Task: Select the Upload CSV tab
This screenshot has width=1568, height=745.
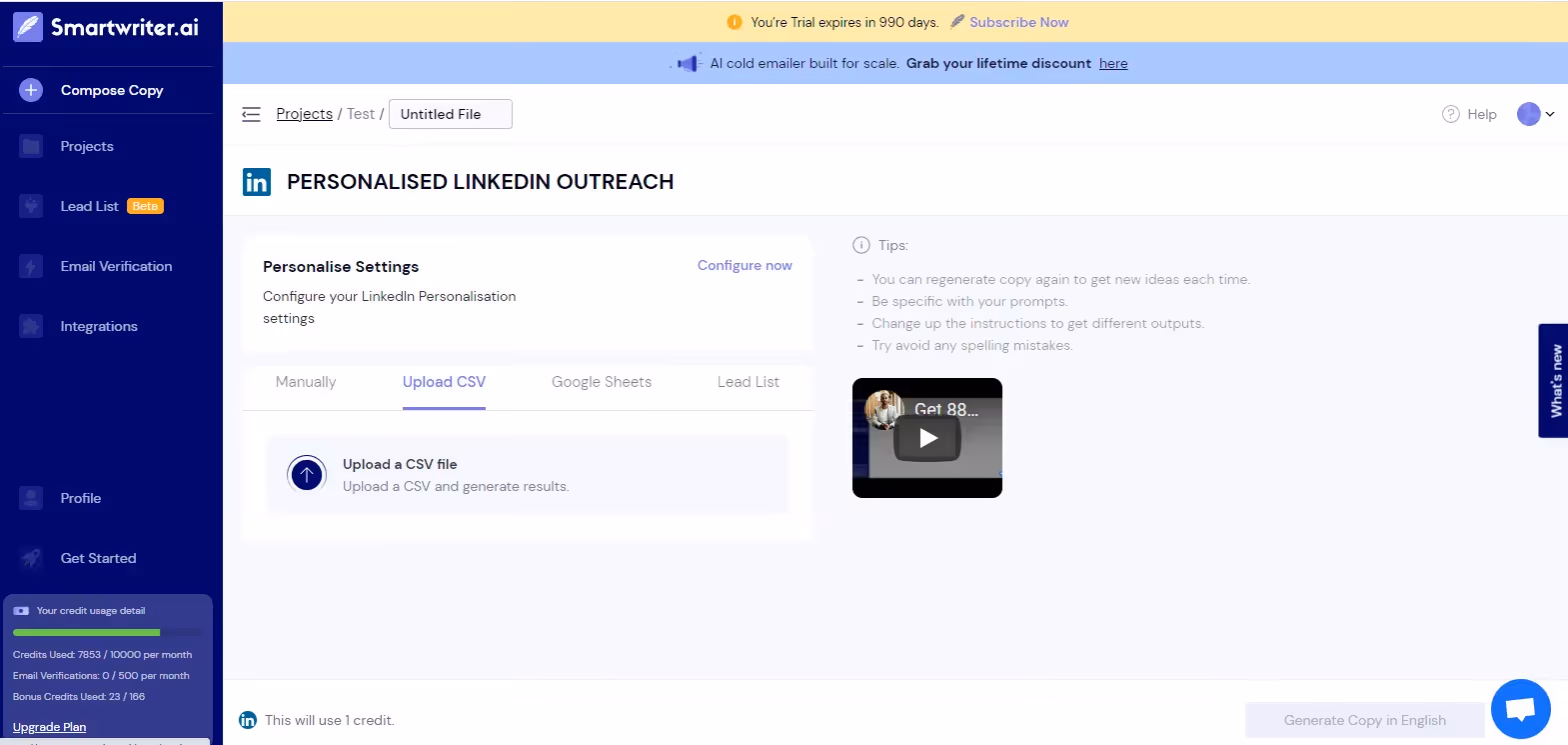Action: pos(444,382)
